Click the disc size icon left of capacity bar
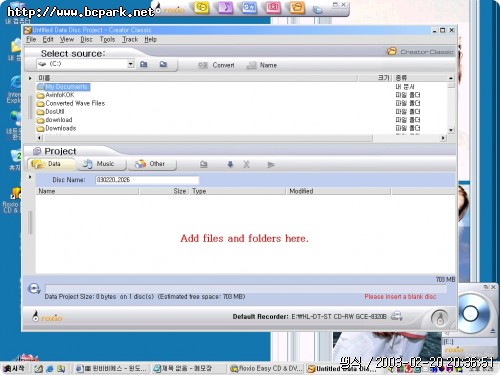 [34, 289]
